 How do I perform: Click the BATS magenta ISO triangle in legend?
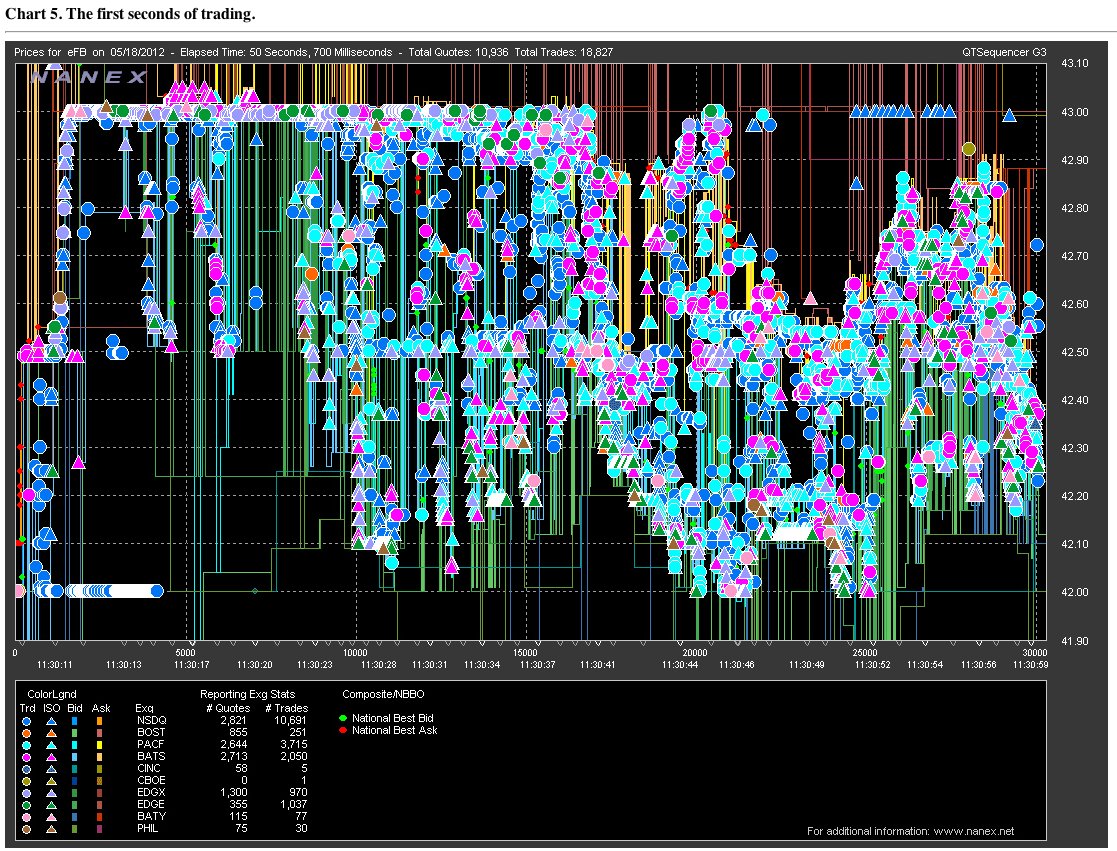[x=51, y=756]
